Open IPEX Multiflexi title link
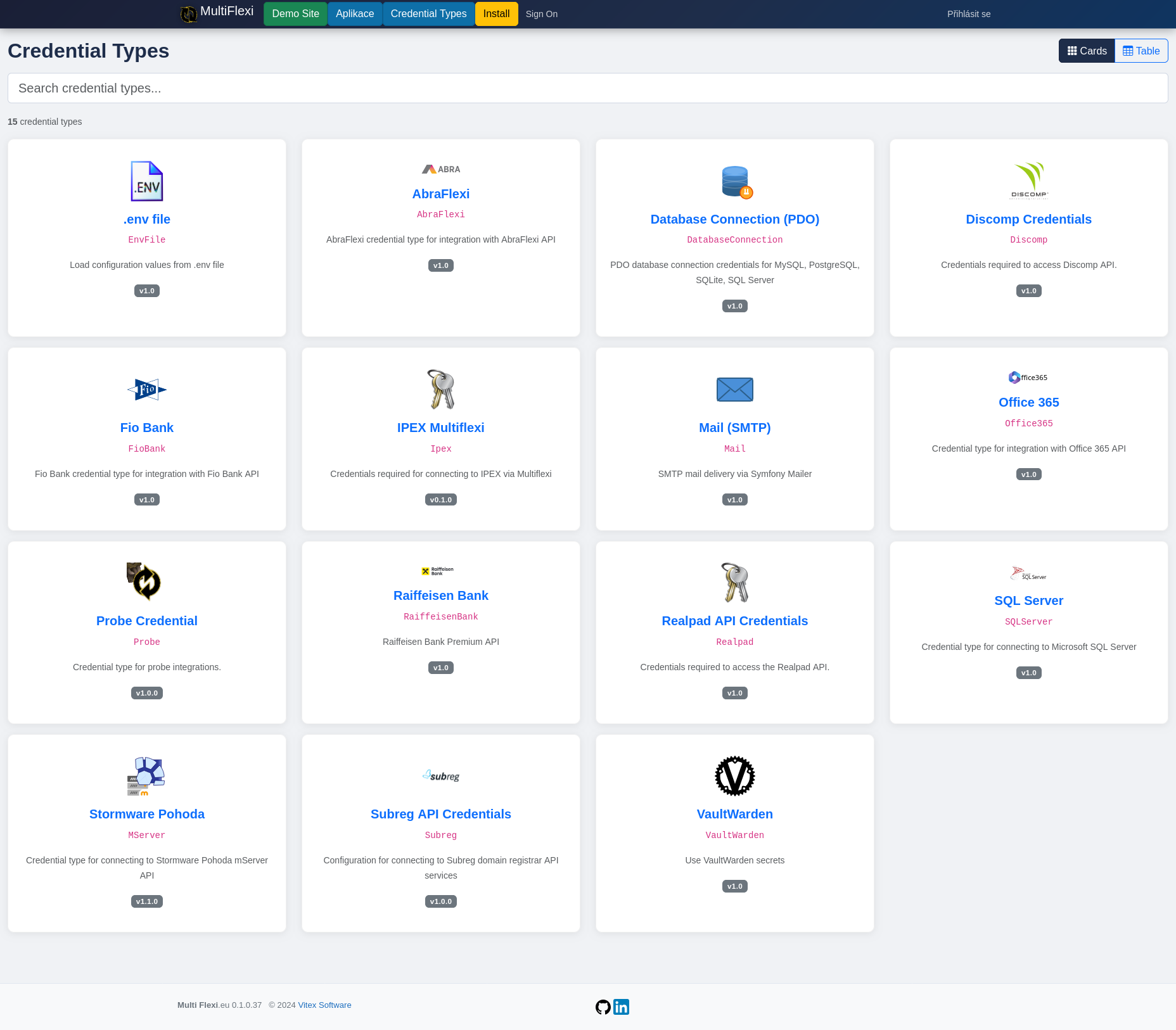 coord(441,428)
